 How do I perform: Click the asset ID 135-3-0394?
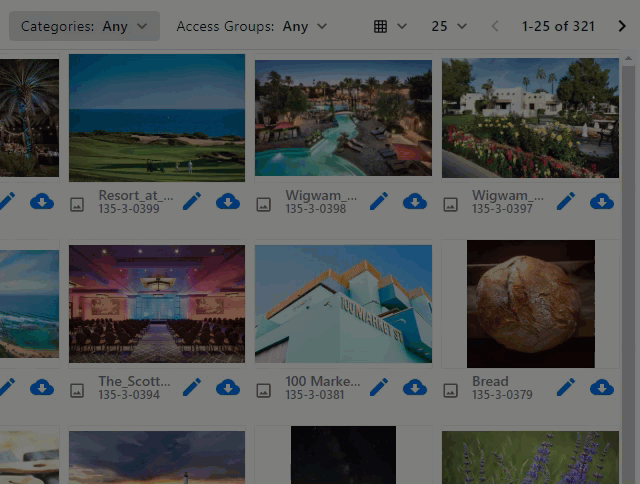[x=129, y=395]
